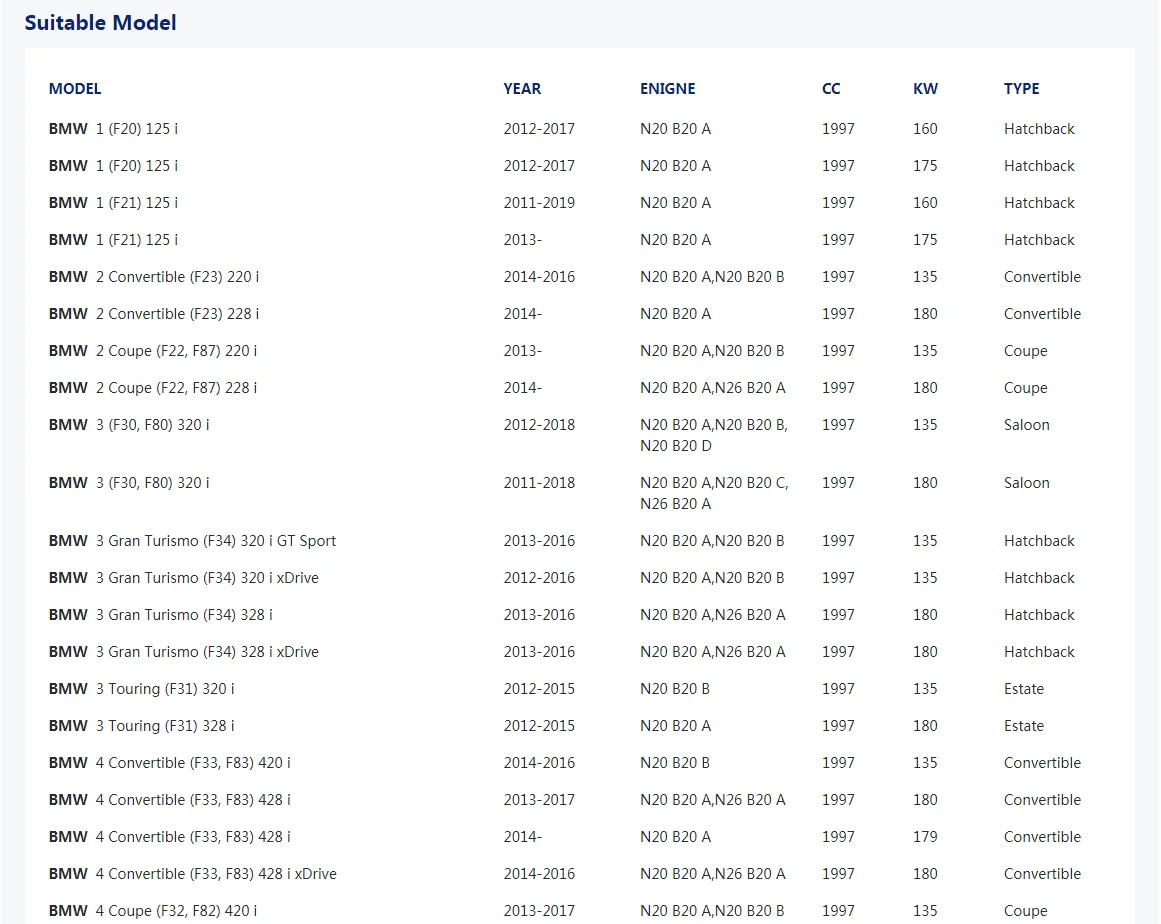
Task: Click '4 Convertible (F33, F83) 428 i xDrive'
Action: [x=216, y=874]
